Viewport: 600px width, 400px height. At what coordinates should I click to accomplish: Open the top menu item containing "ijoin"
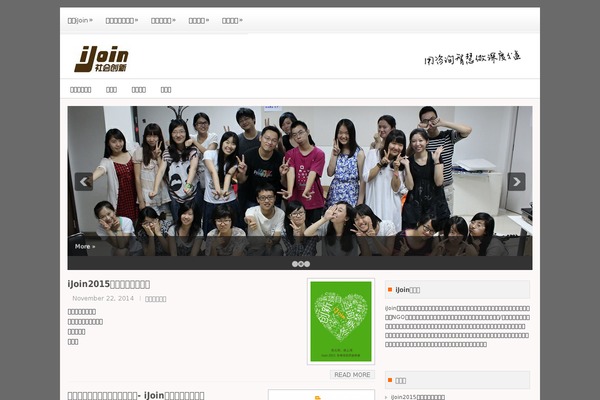click(80, 21)
